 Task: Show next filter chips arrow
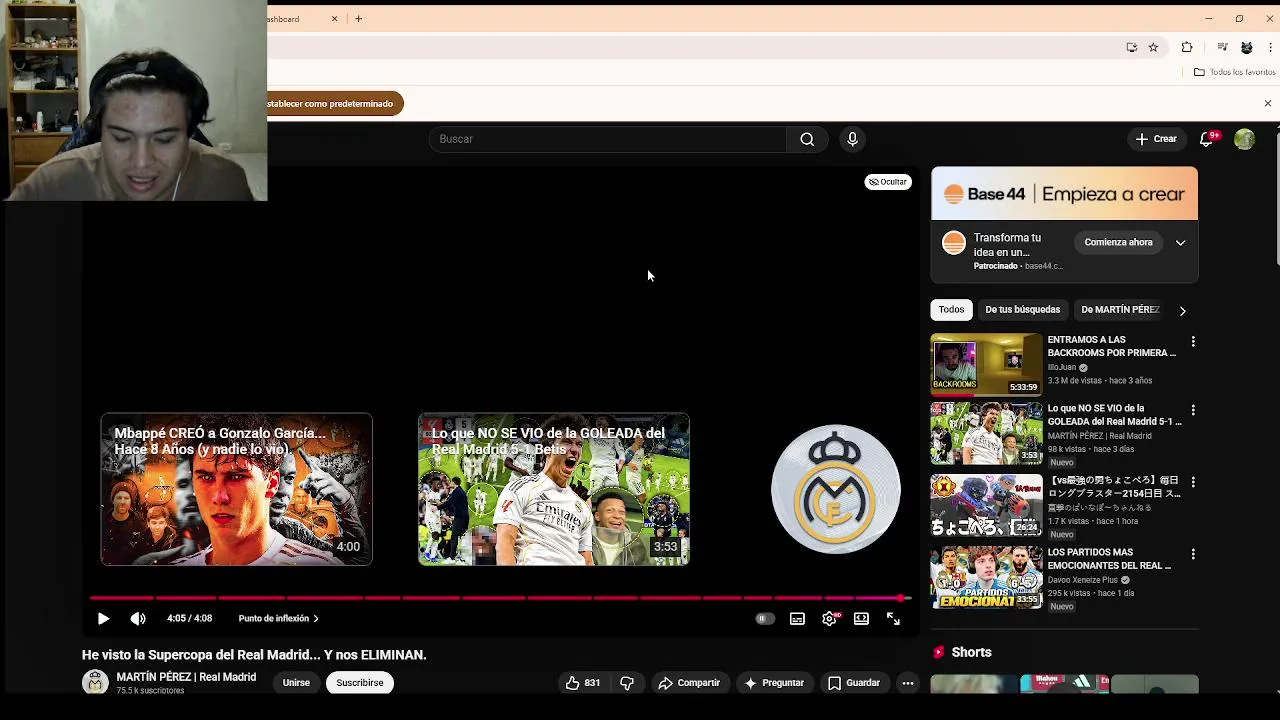[1182, 311]
